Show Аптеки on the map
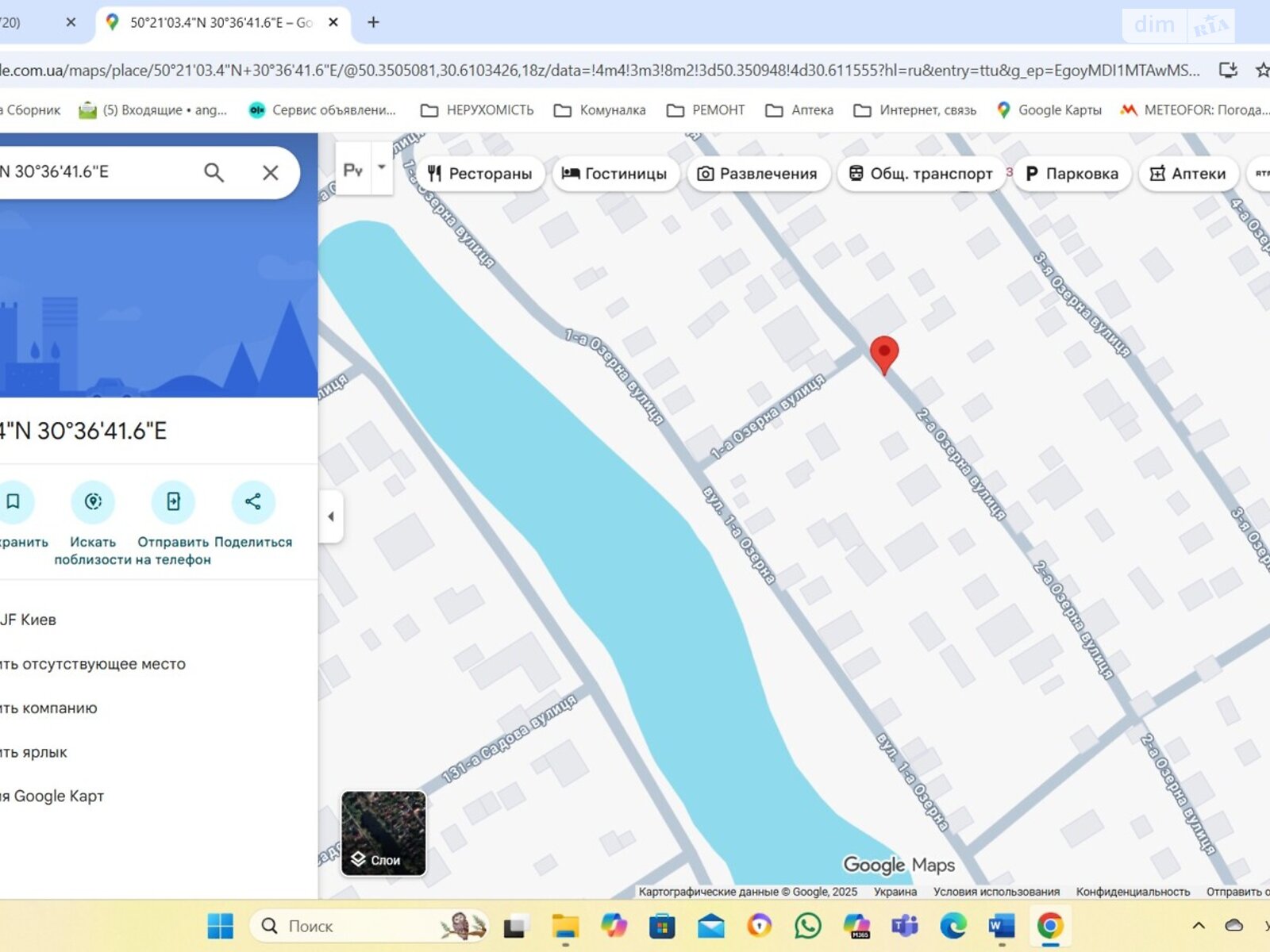This screenshot has width=1270, height=952. pos(1187,174)
